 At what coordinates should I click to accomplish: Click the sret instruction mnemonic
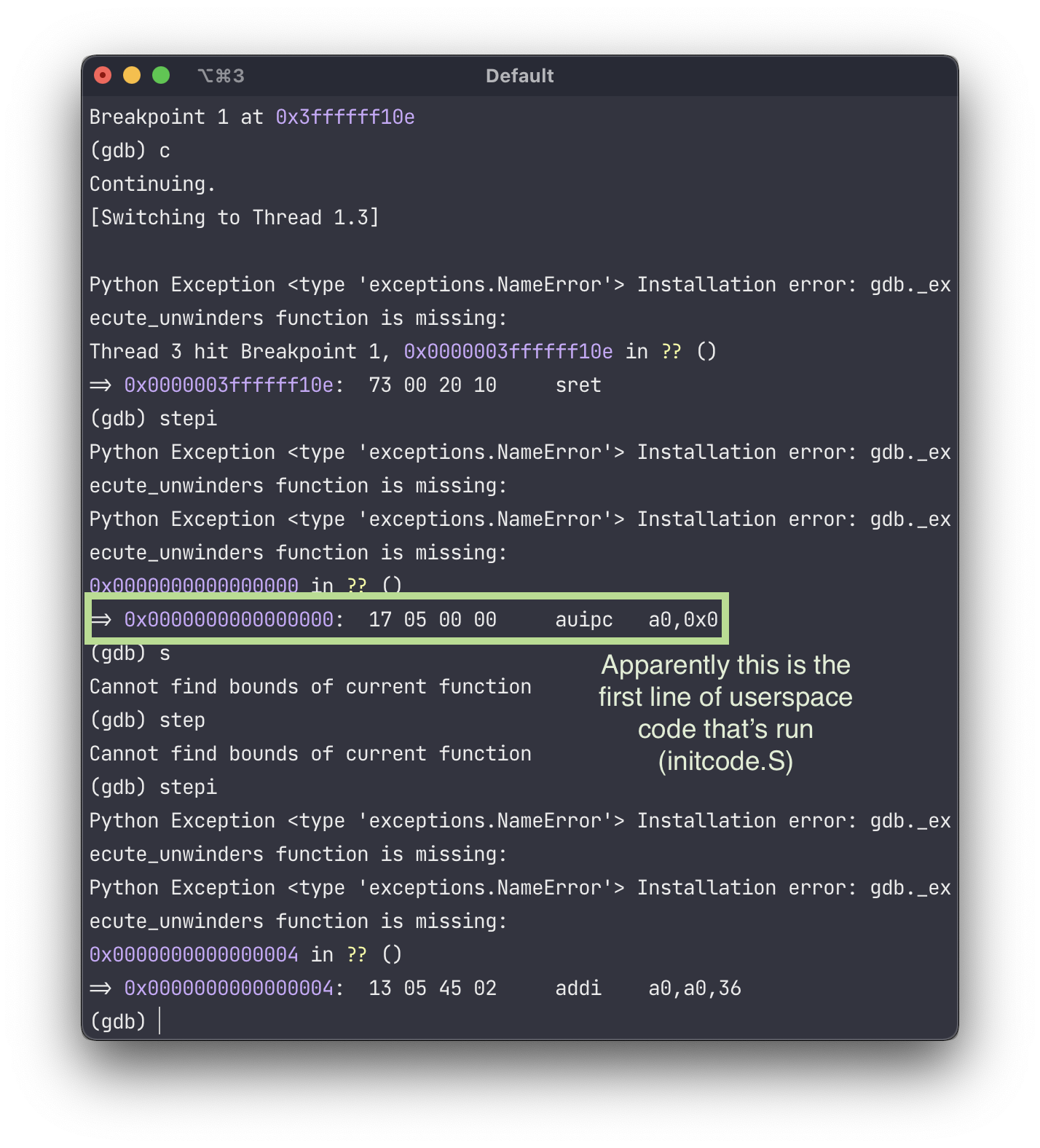[578, 385]
